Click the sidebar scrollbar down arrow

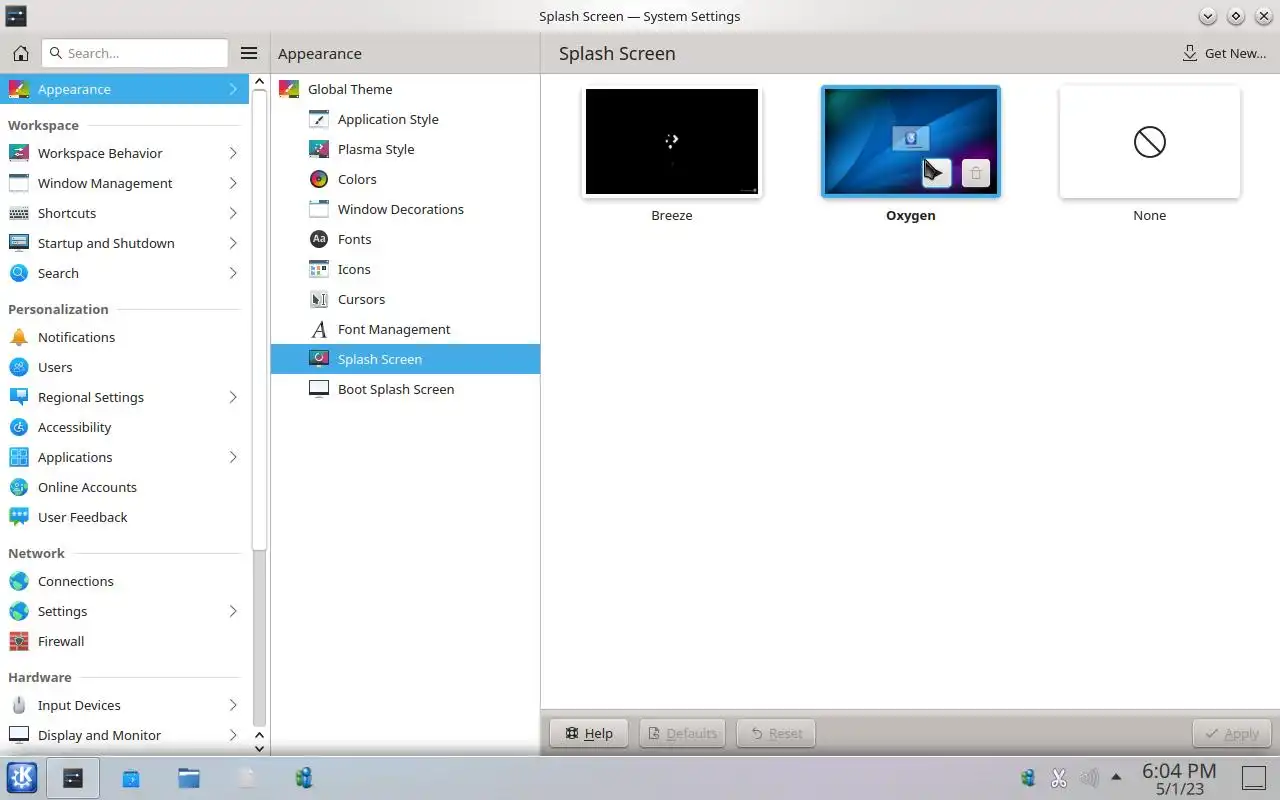[x=259, y=747]
